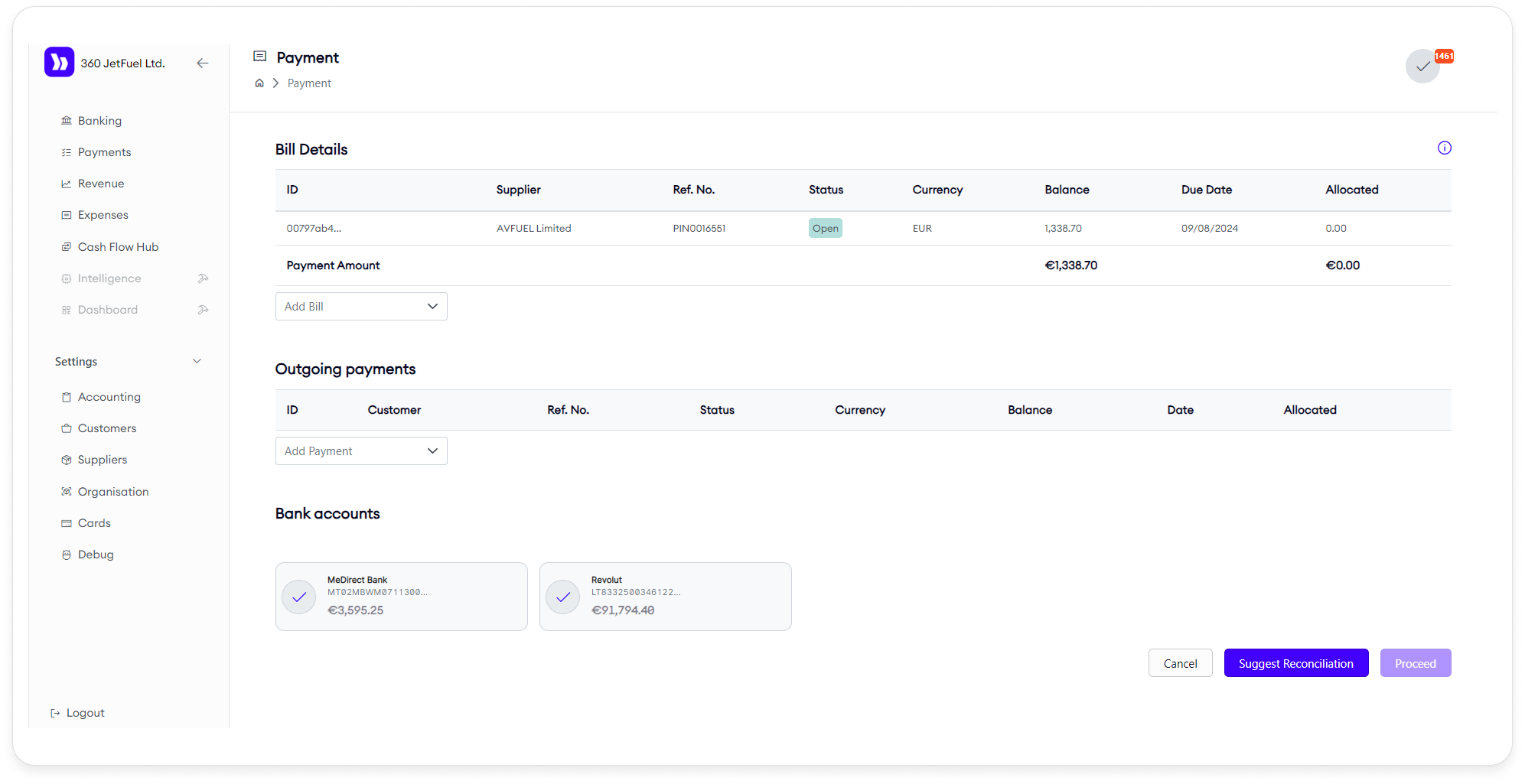Open Customers settings text
This screenshot has height=784, width=1525.
pos(107,428)
